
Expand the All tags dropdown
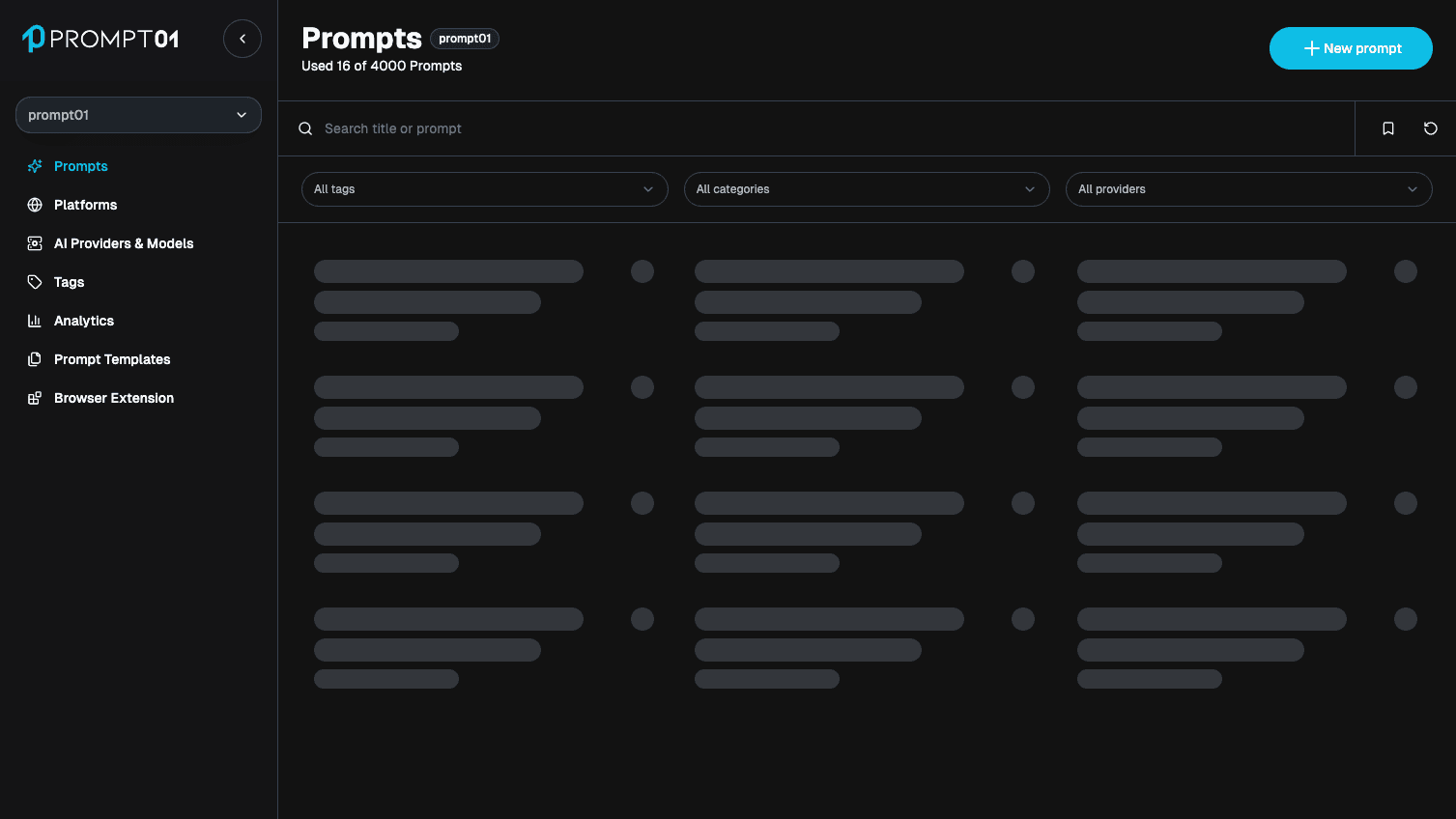tap(484, 189)
